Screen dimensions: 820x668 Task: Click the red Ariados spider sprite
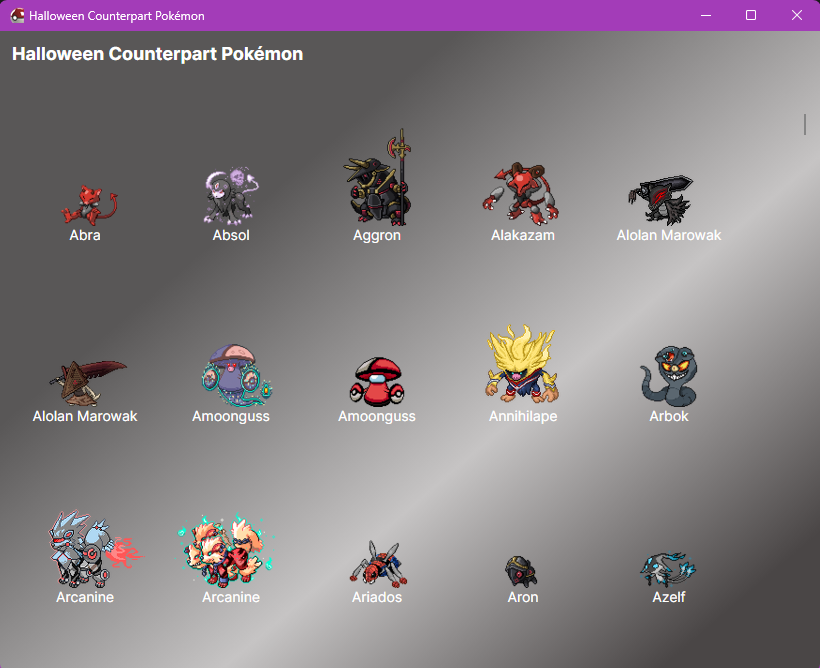point(379,564)
